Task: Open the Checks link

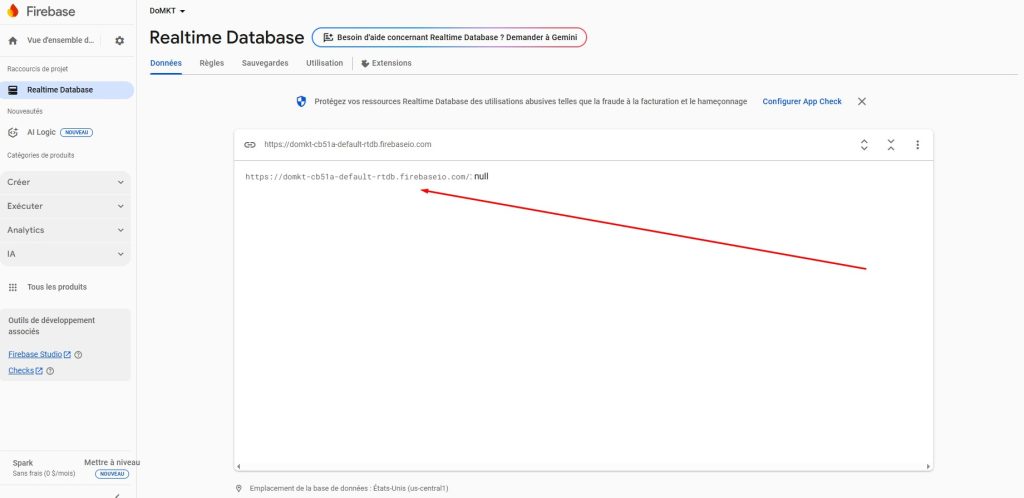Action: click(x=25, y=371)
